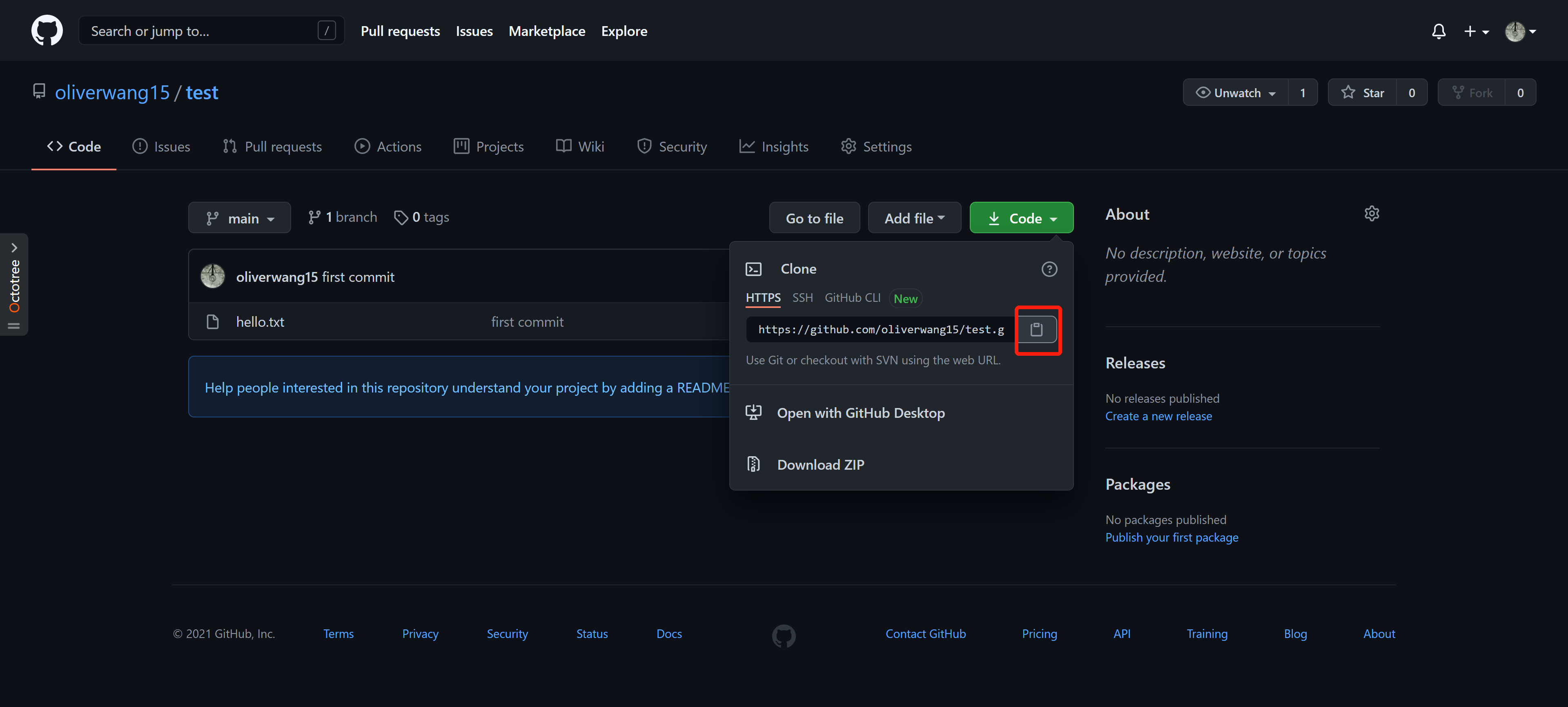Image resolution: width=1568 pixels, height=707 pixels.
Task: Open the Docs footer link
Action: (x=669, y=634)
